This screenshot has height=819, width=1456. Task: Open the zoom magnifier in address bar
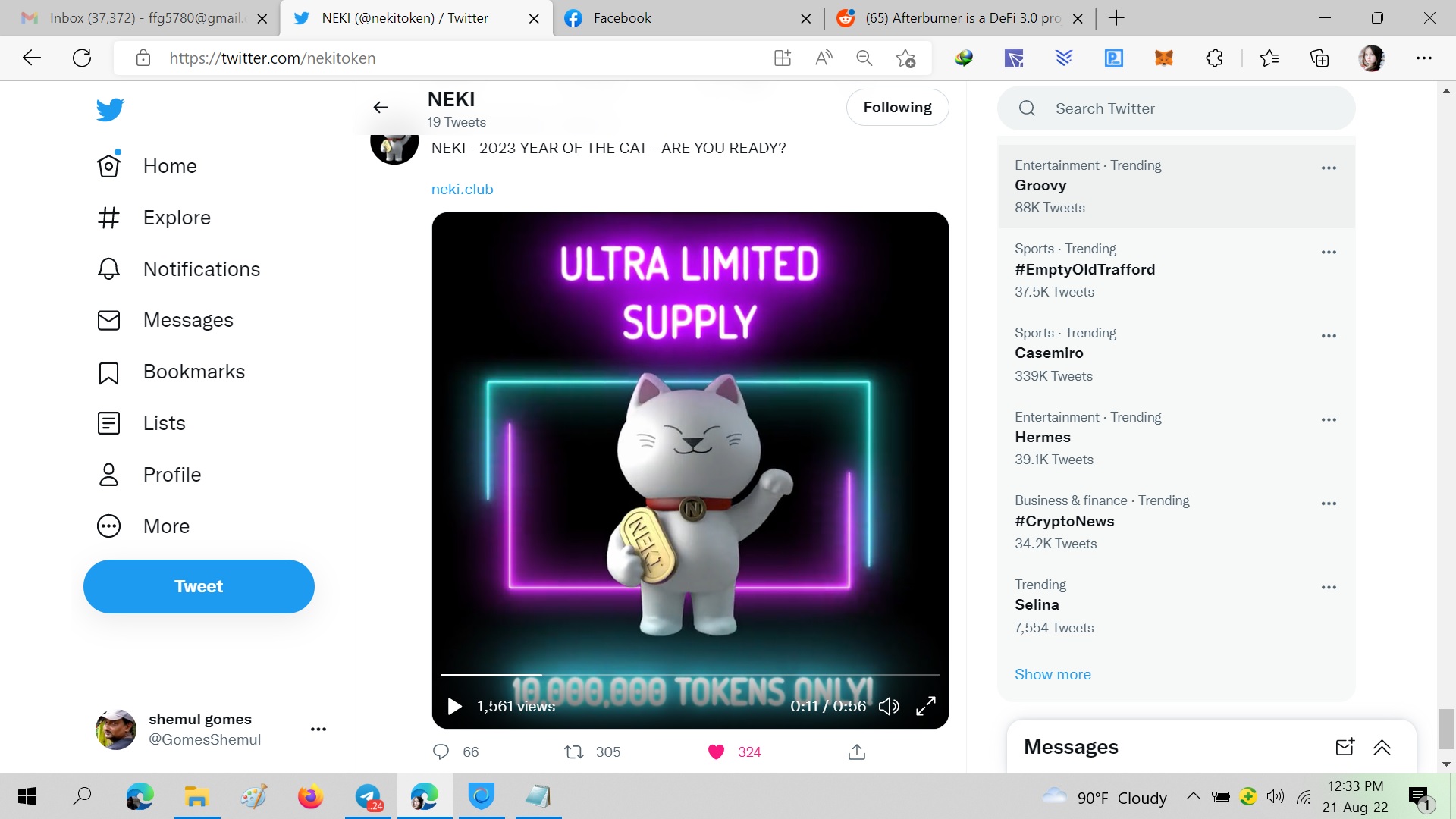click(x=864, y=58)
